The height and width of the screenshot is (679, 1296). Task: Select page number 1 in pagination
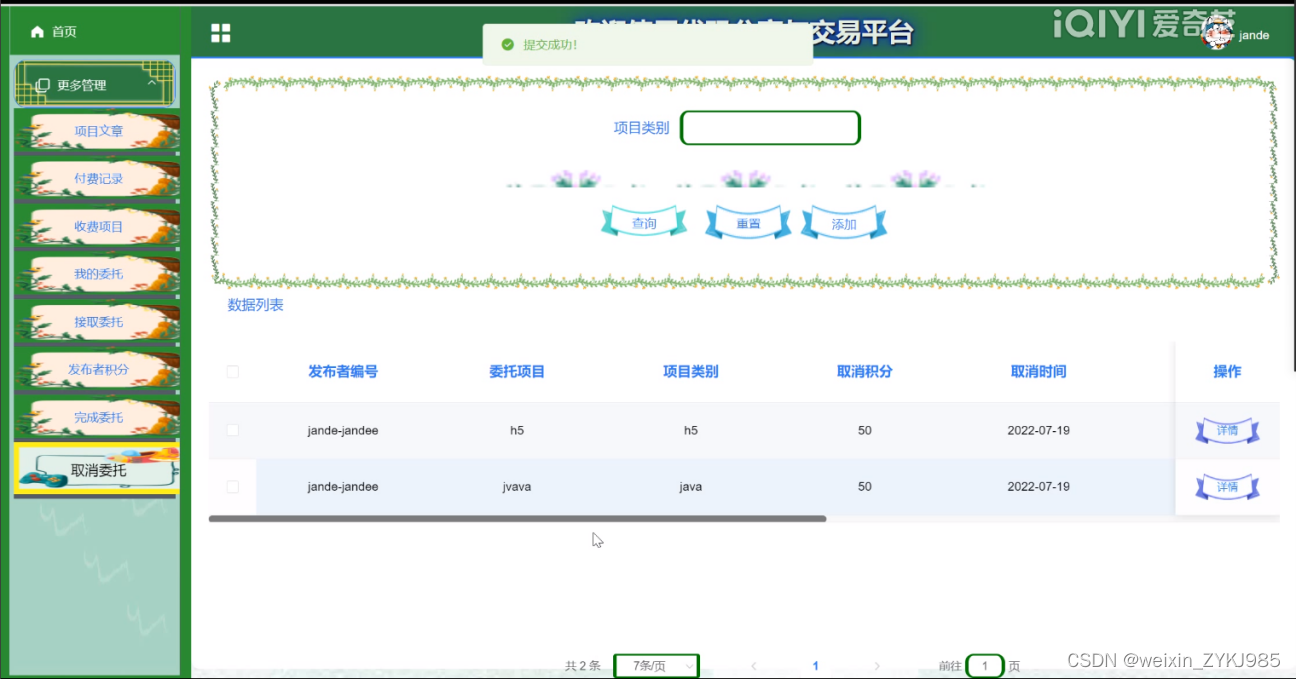[x=816, y=666]
